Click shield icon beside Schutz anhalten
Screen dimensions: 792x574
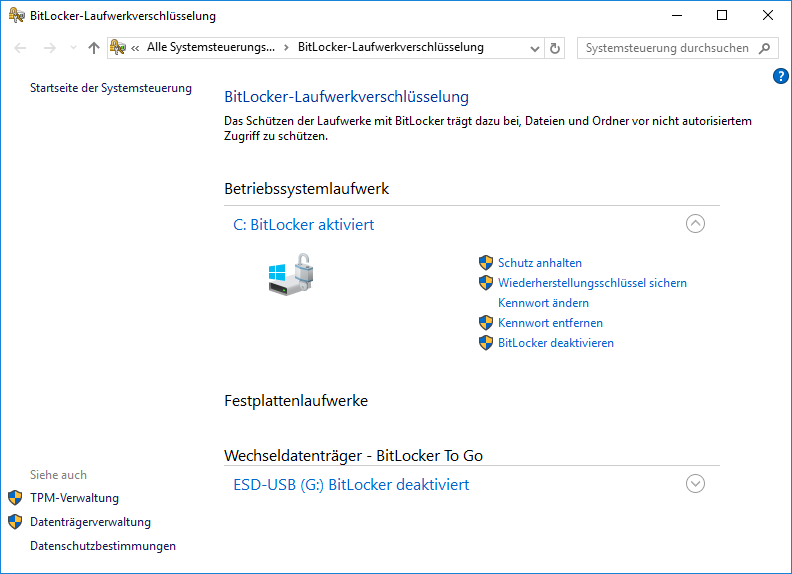[485, 263]
